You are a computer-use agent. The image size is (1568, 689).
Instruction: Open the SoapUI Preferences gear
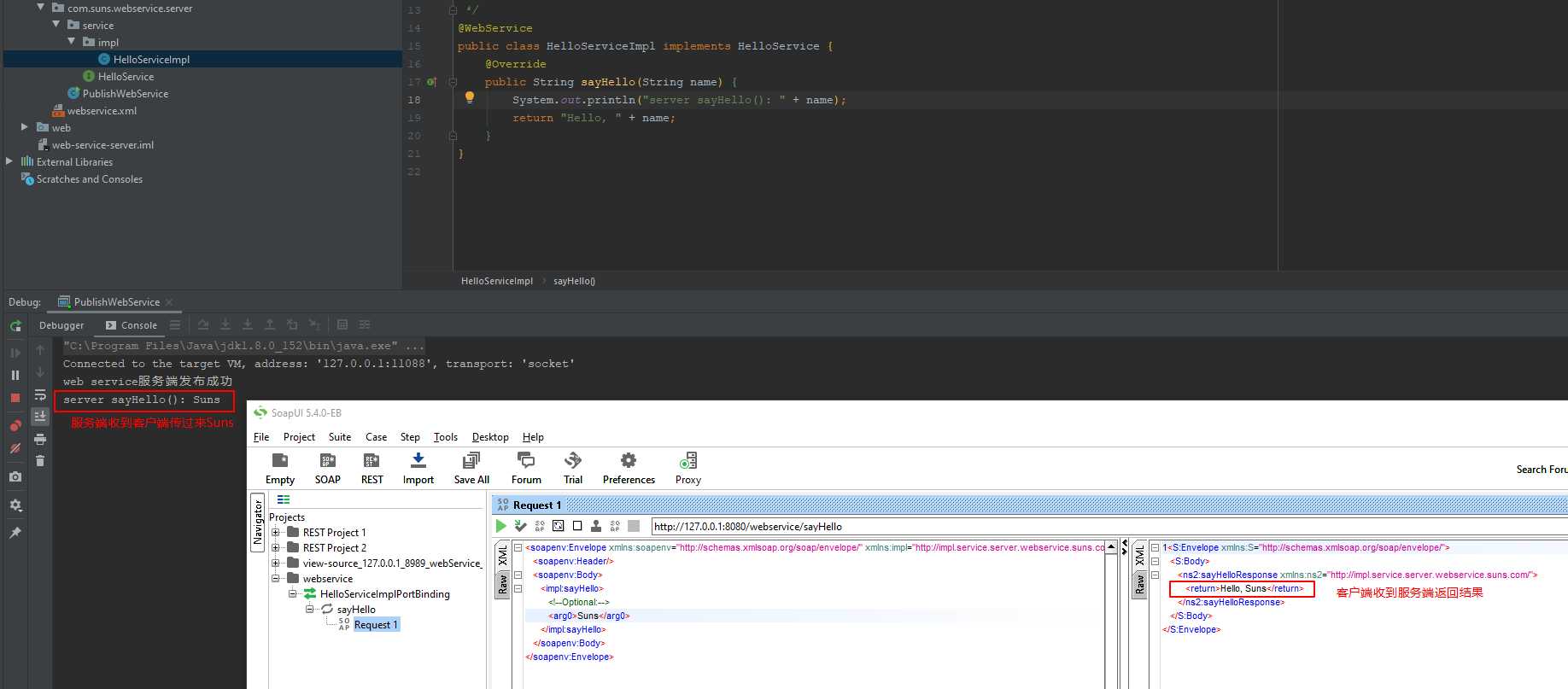point(629,468)
